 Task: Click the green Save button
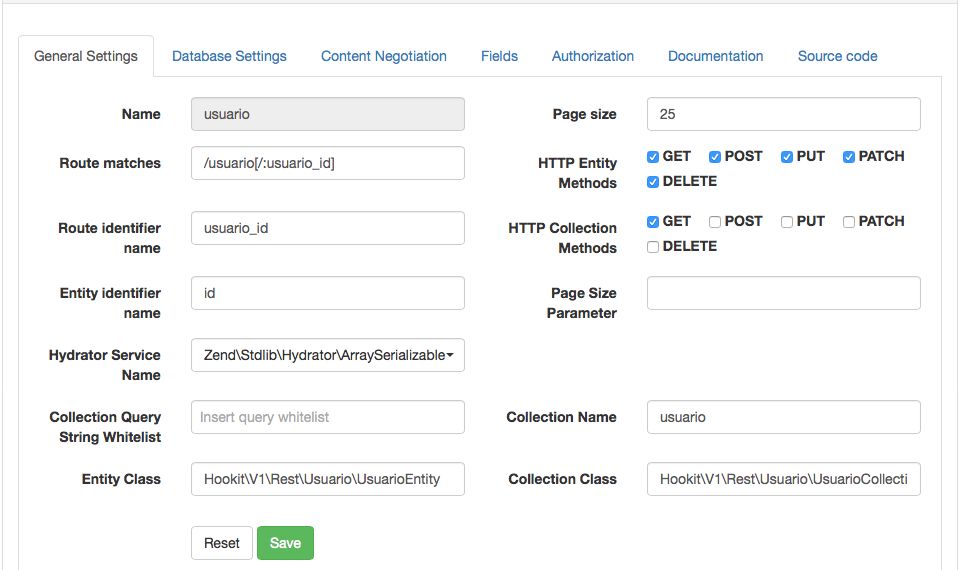pyautogui.click(x=285, y=543)
